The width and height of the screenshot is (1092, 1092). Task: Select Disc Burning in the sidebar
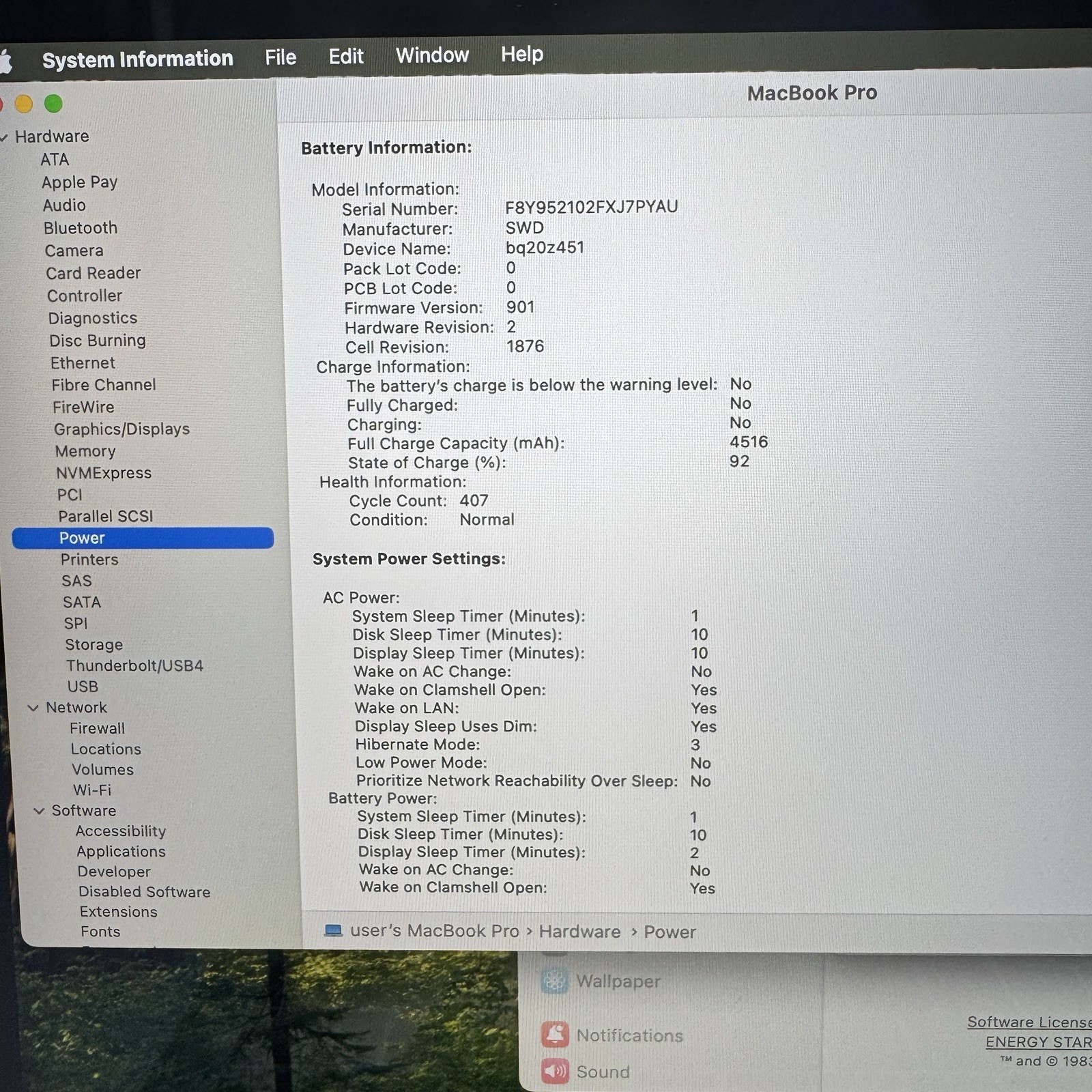pyautogui.click(x=98, y=341)
